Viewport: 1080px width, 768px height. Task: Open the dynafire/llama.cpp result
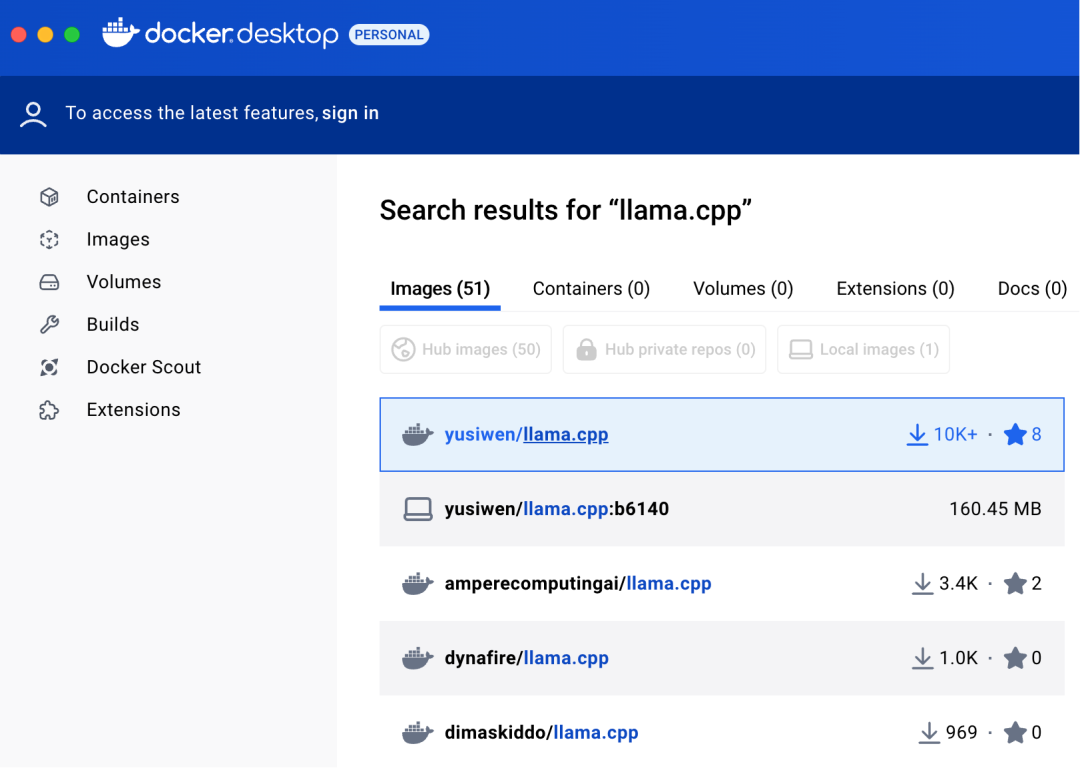point(722,658)
